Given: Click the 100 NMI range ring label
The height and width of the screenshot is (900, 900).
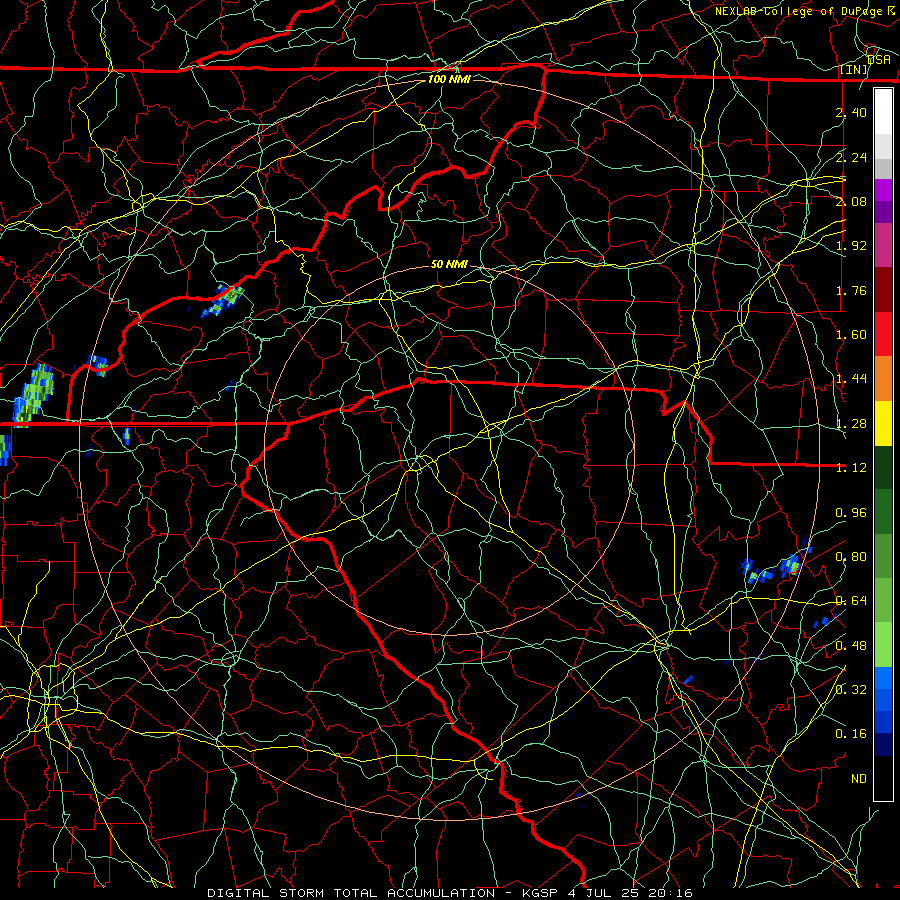Looking at the screenshot, I should tap(449, 79).
